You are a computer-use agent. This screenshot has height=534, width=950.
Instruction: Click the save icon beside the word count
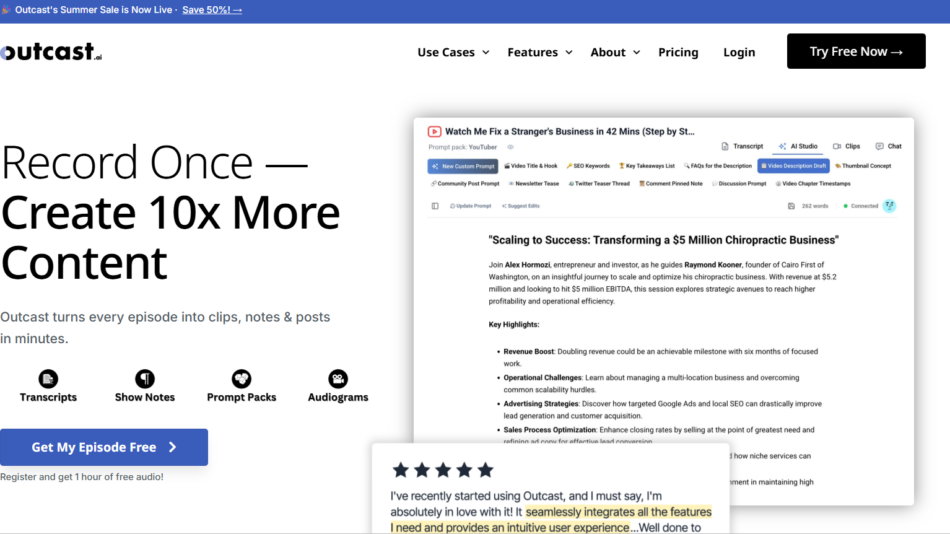pos(791,206)
